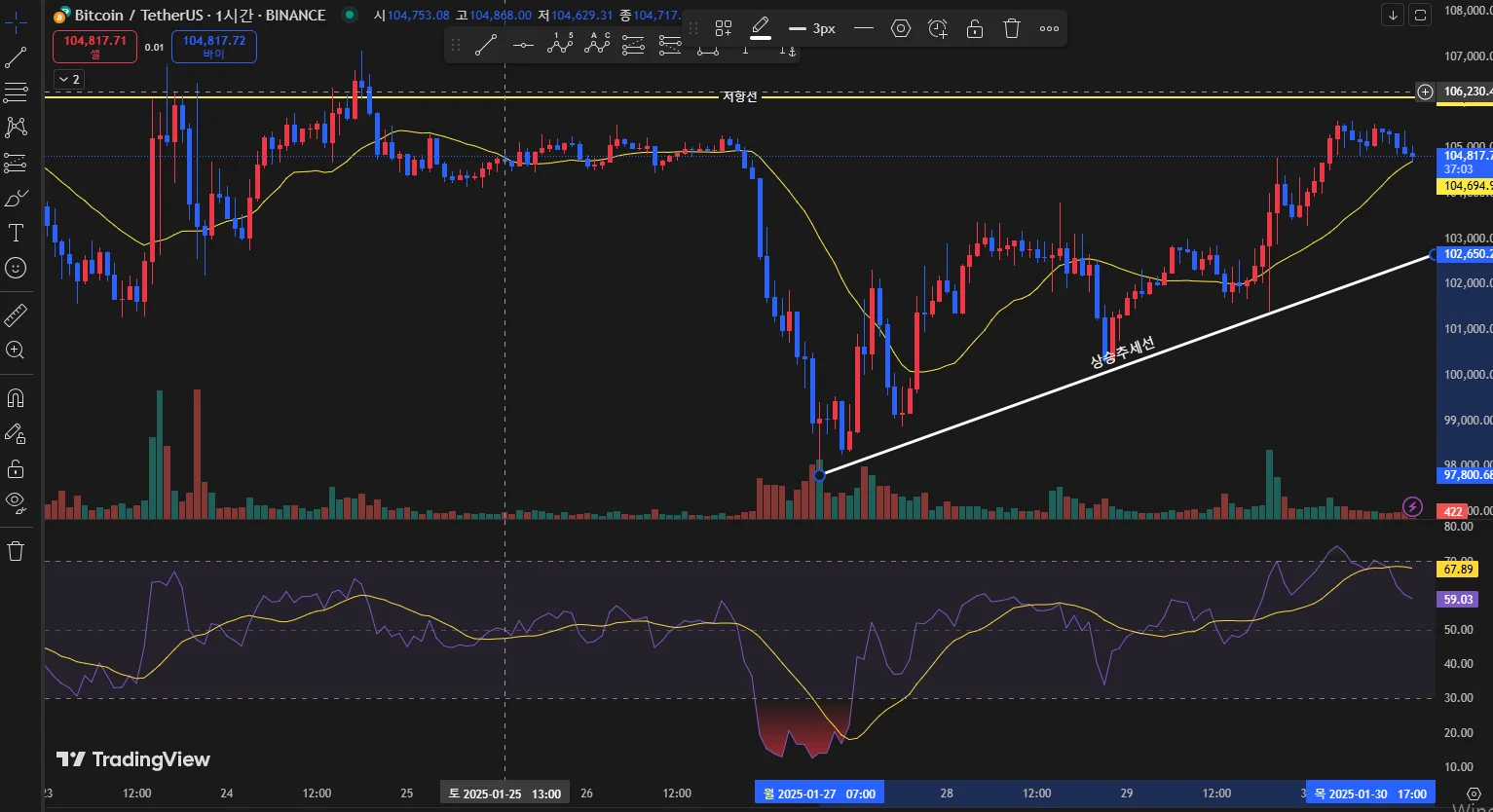The image size is (1493, 812).
Task: Open price scale settings gear
Action: tap(1474, 794)
